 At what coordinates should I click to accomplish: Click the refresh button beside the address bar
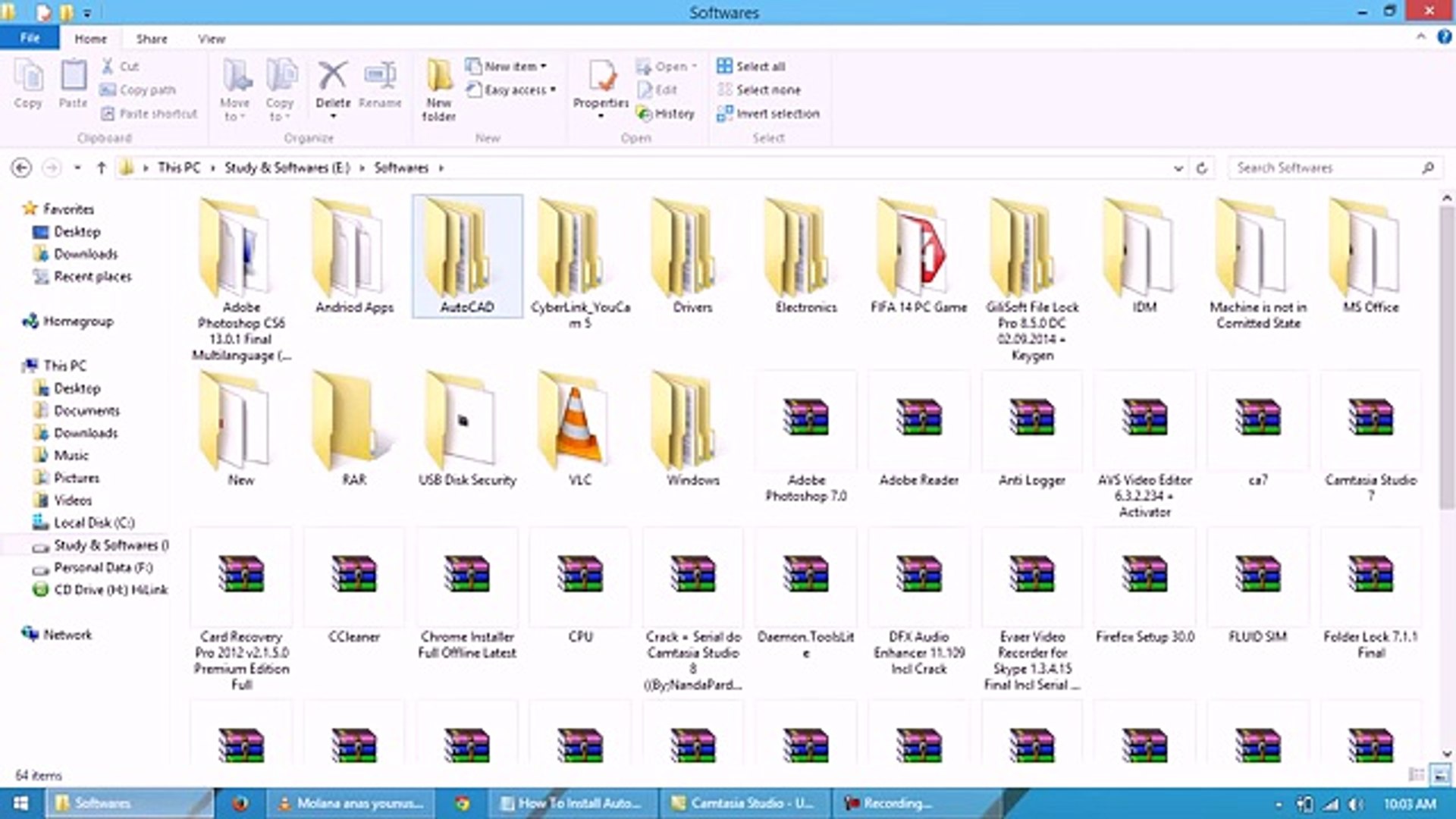pyautogui.click(x=1202, y=168)
